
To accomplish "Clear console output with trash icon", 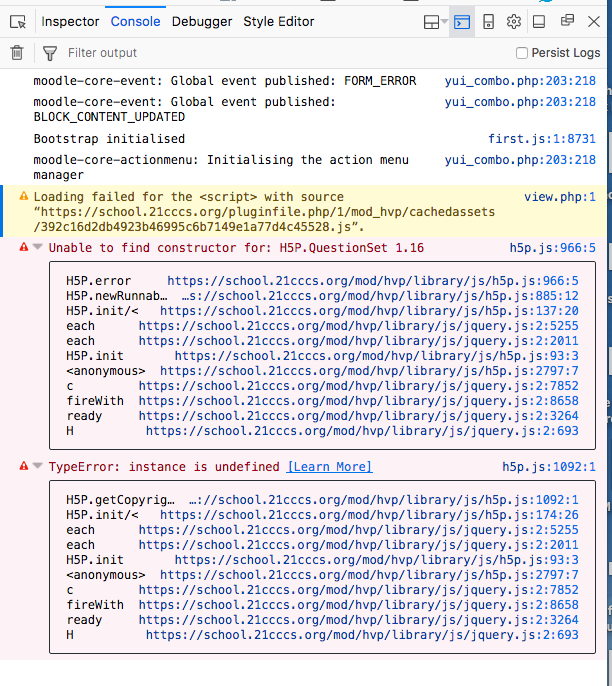I will [x=17, y=52].
